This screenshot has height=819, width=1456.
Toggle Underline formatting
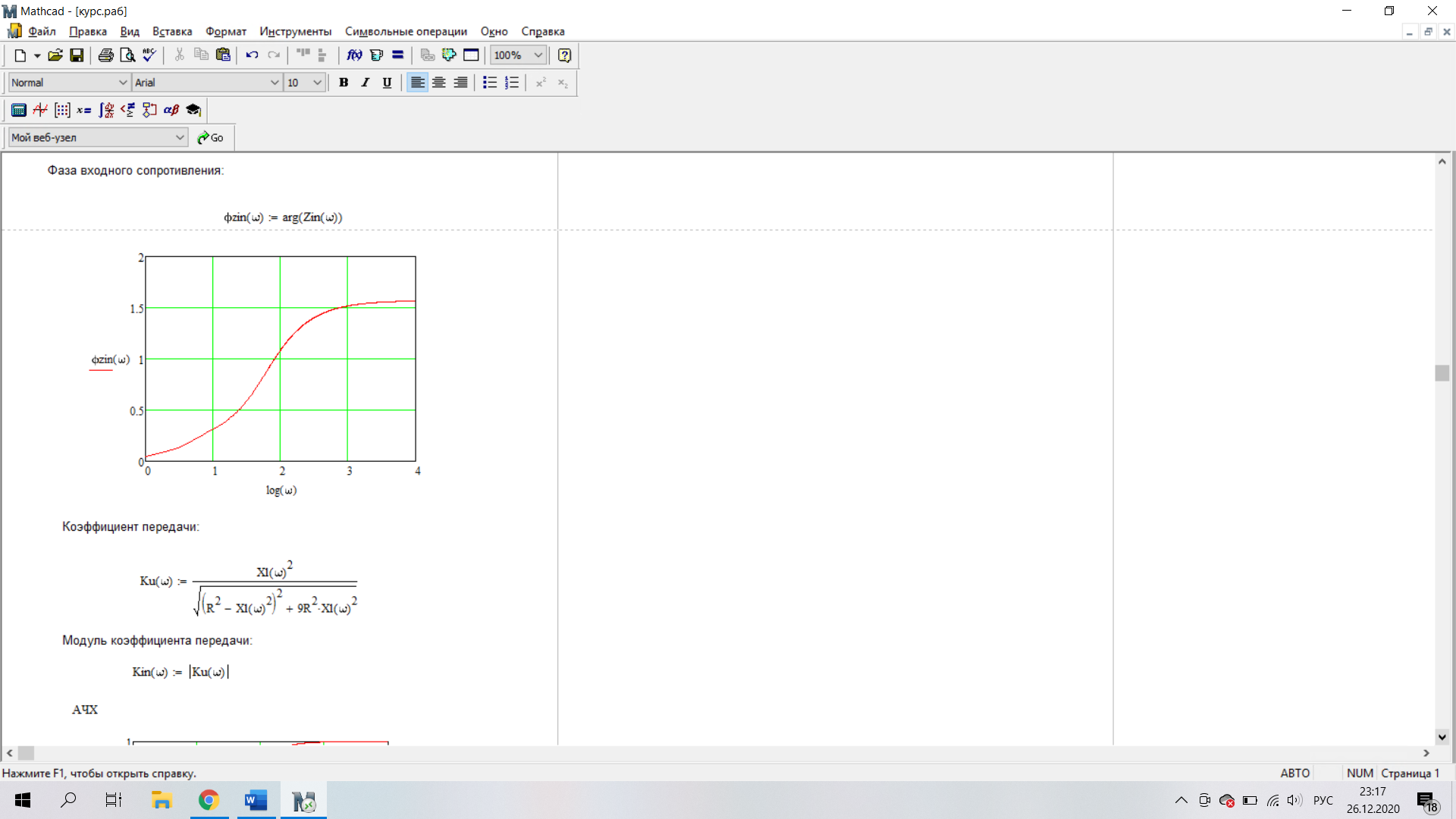coord(387,83)
